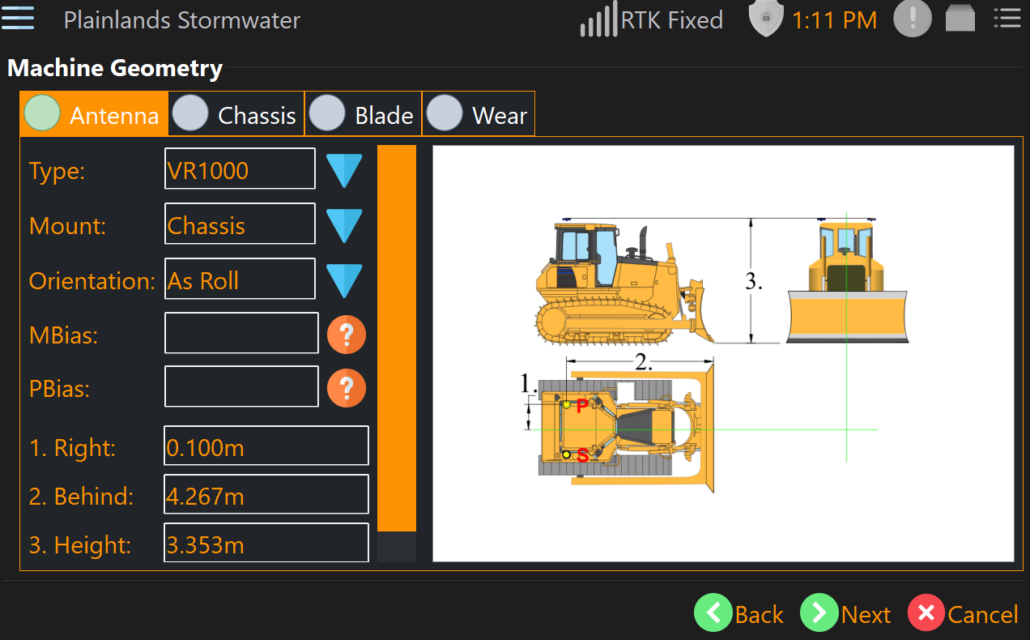Show help for MBias field
1030x640 pixels.
(346, 335)
